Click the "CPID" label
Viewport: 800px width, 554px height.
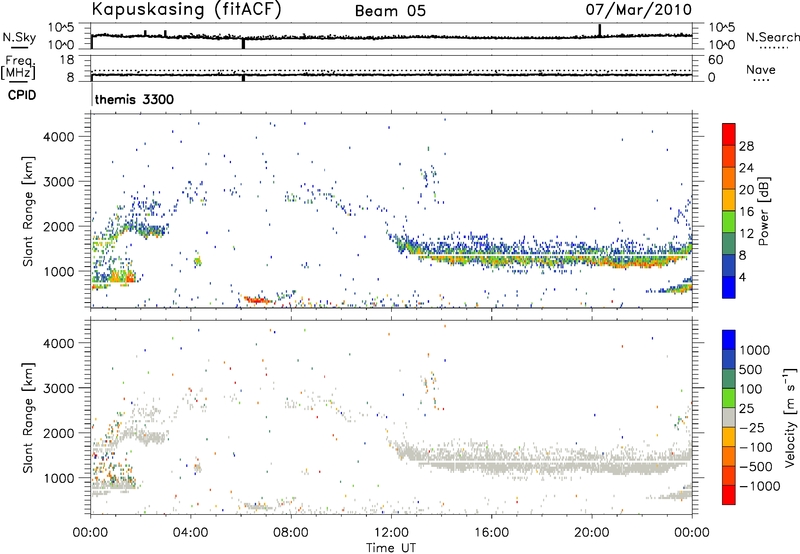tap(22, 95)
